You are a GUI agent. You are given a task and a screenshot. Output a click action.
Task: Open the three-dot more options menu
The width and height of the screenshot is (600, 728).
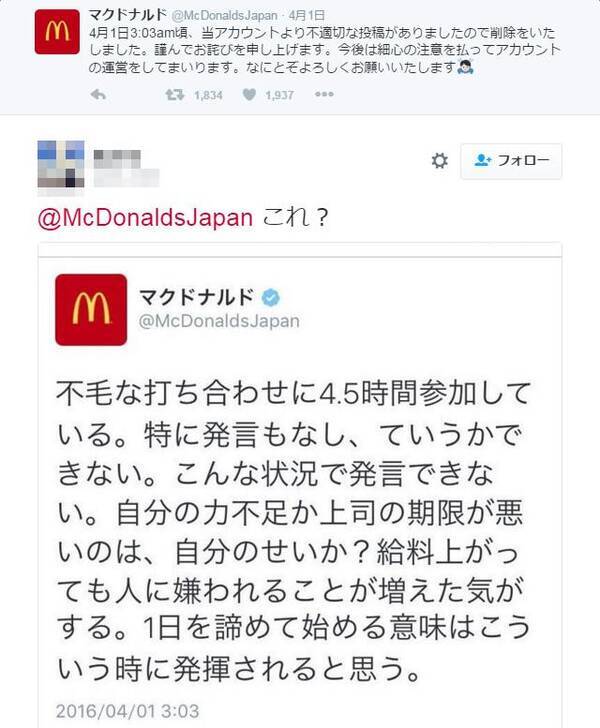point(323,95)
